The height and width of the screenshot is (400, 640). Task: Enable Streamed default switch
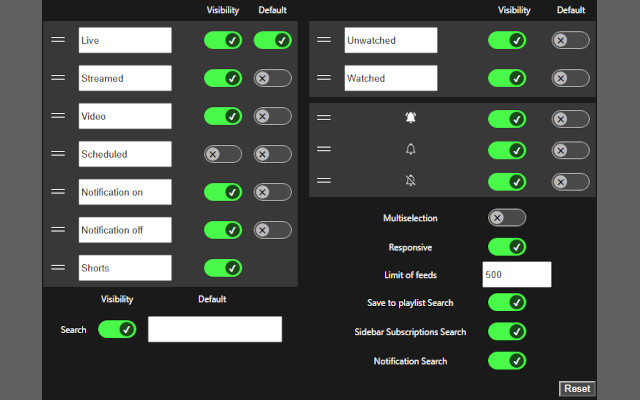click(273, 78)
